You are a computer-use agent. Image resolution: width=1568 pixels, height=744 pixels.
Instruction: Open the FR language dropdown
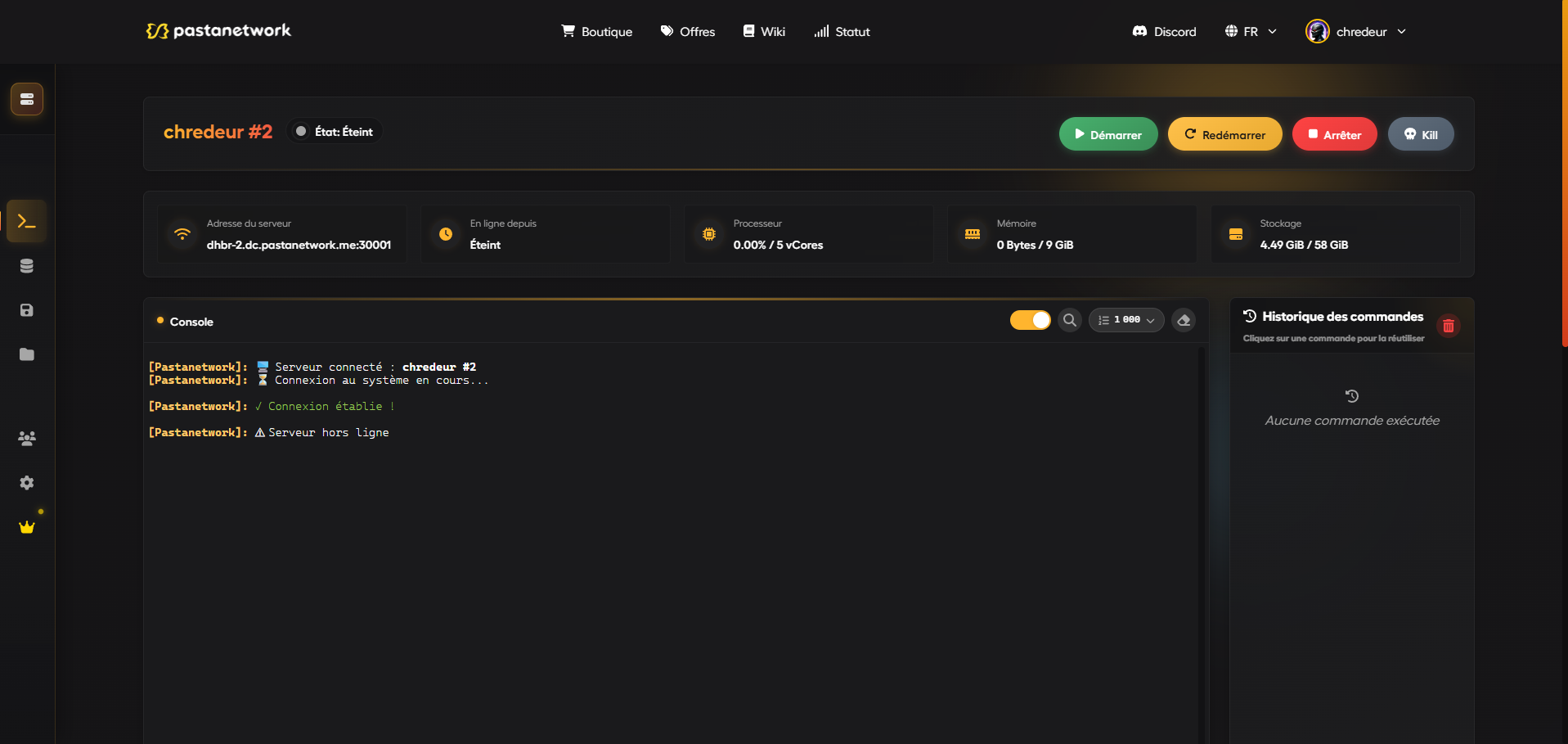[x=1251, y=31]
